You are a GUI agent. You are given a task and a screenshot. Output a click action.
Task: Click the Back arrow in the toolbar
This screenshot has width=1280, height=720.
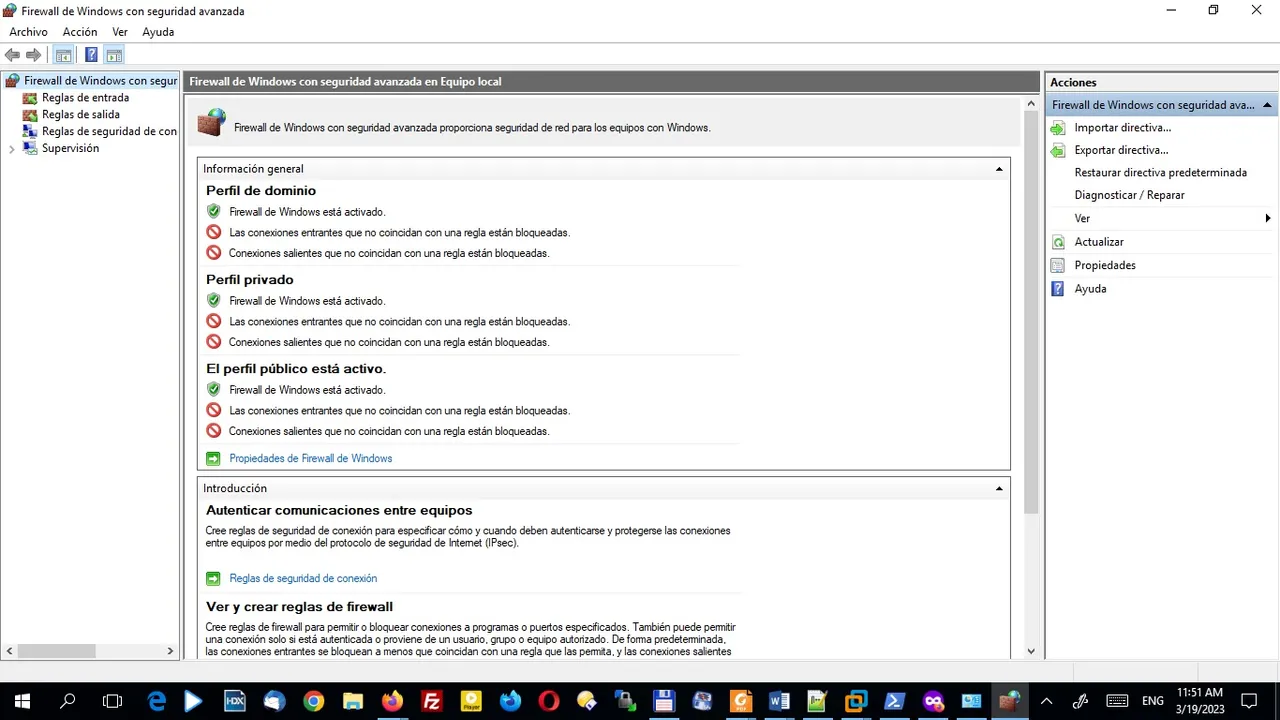(x=13, y=55)
